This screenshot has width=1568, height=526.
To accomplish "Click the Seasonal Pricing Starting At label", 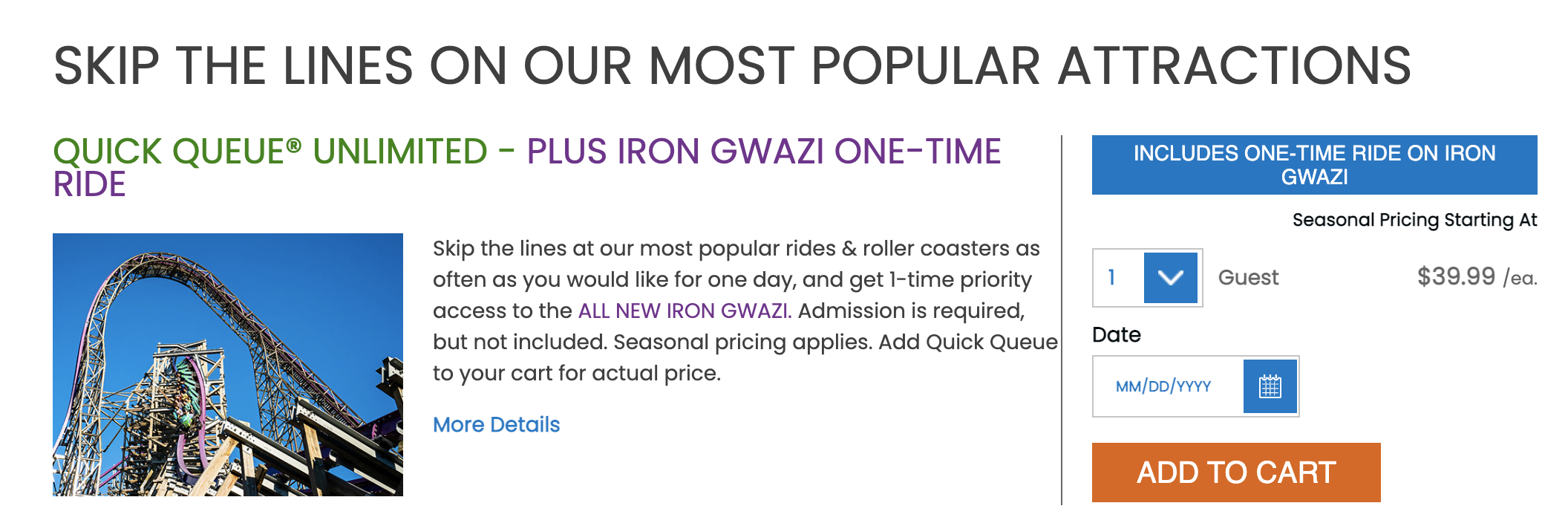I will pos(1414,220).
